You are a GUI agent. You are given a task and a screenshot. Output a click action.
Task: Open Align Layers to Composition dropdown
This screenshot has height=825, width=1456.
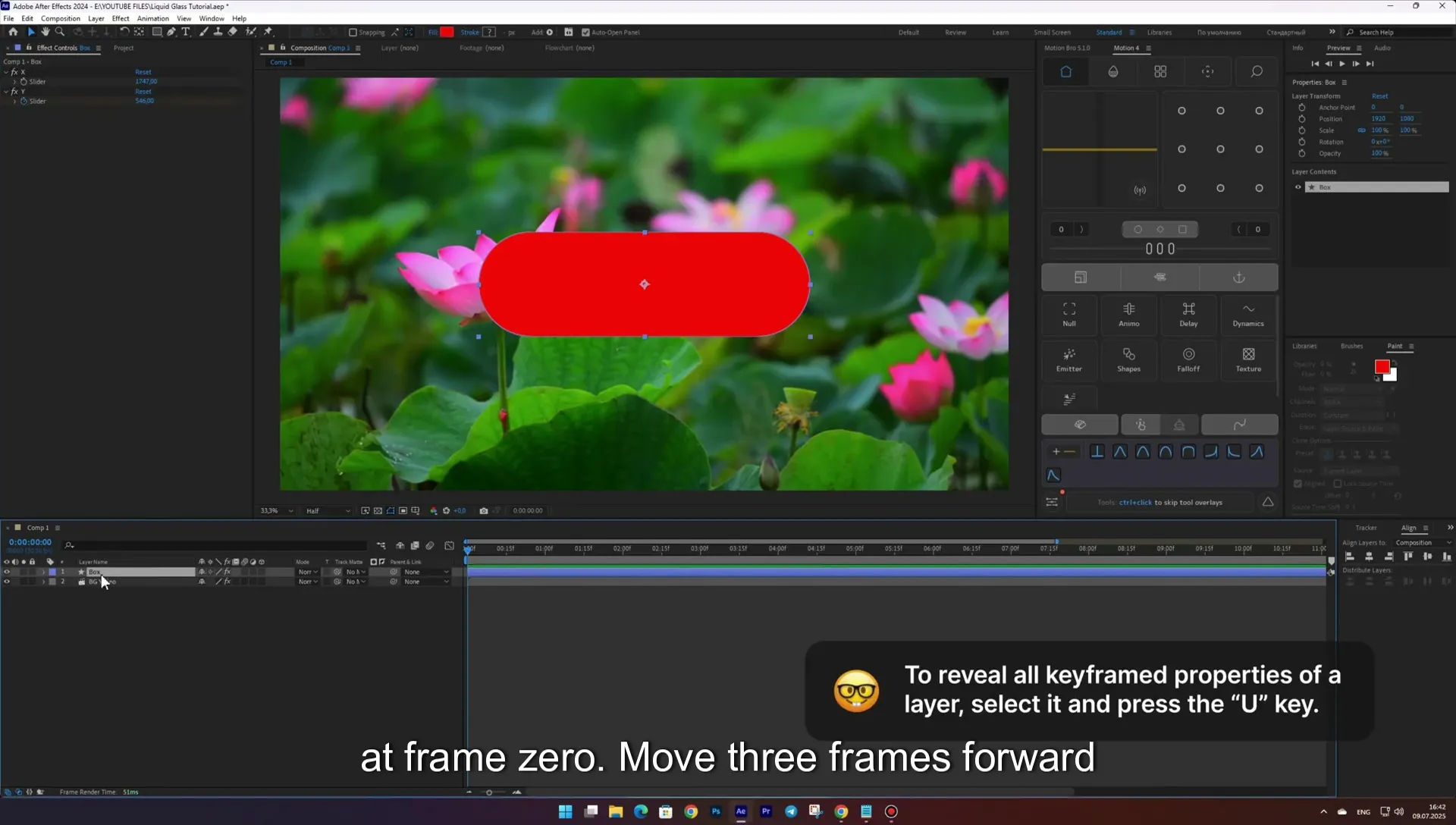pos(1423,543)
